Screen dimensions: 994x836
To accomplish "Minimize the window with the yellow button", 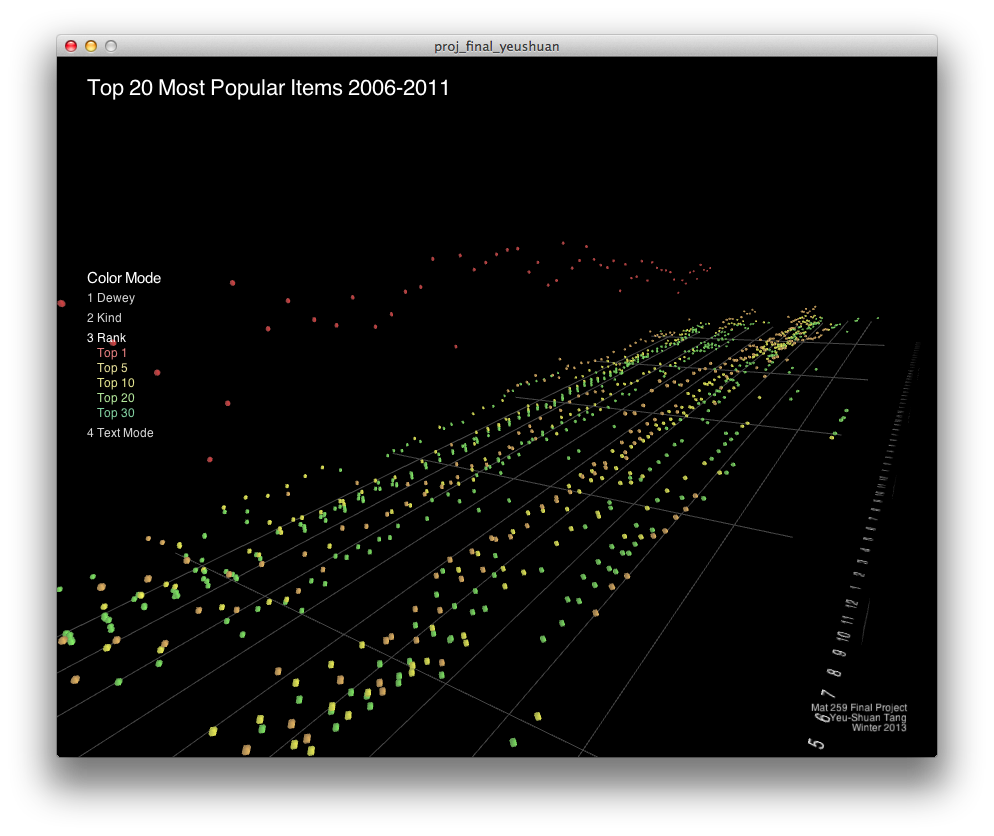I will coord(91,46).
